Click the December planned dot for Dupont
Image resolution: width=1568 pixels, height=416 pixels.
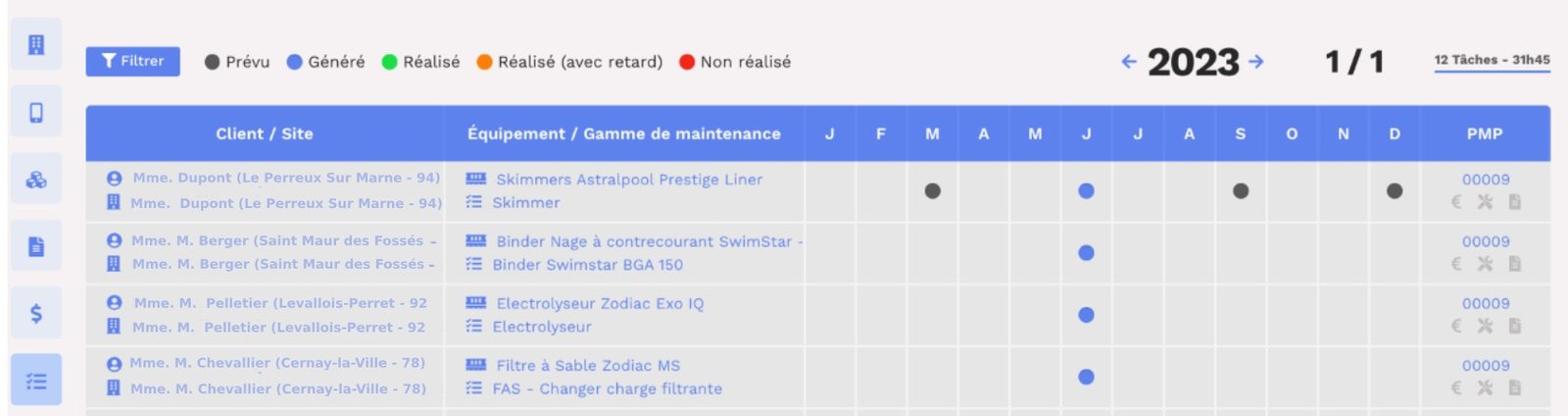point(1395,190)
